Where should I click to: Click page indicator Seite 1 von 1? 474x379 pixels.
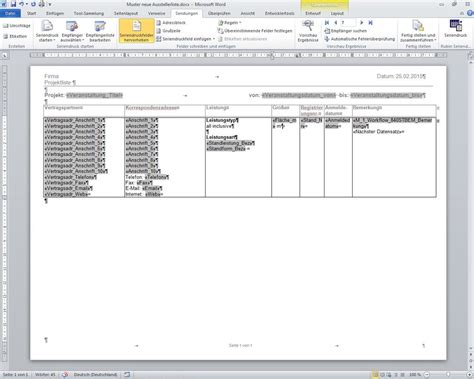tap(15, 375)
